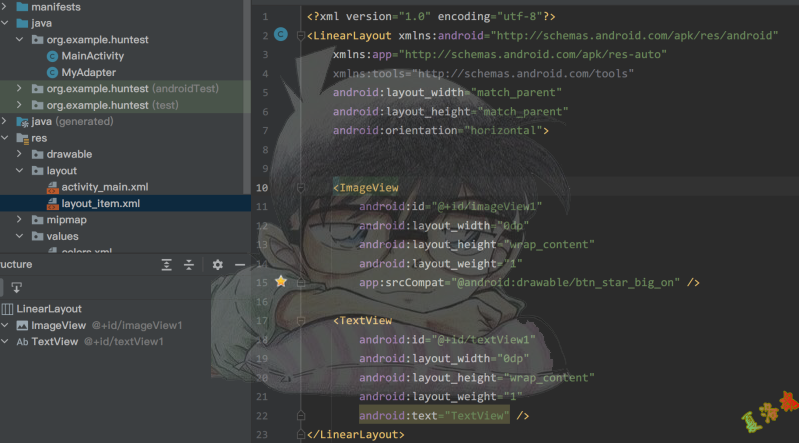Open the MyAdapter class file
Screen dimensions: 799x443
(88, 73)
